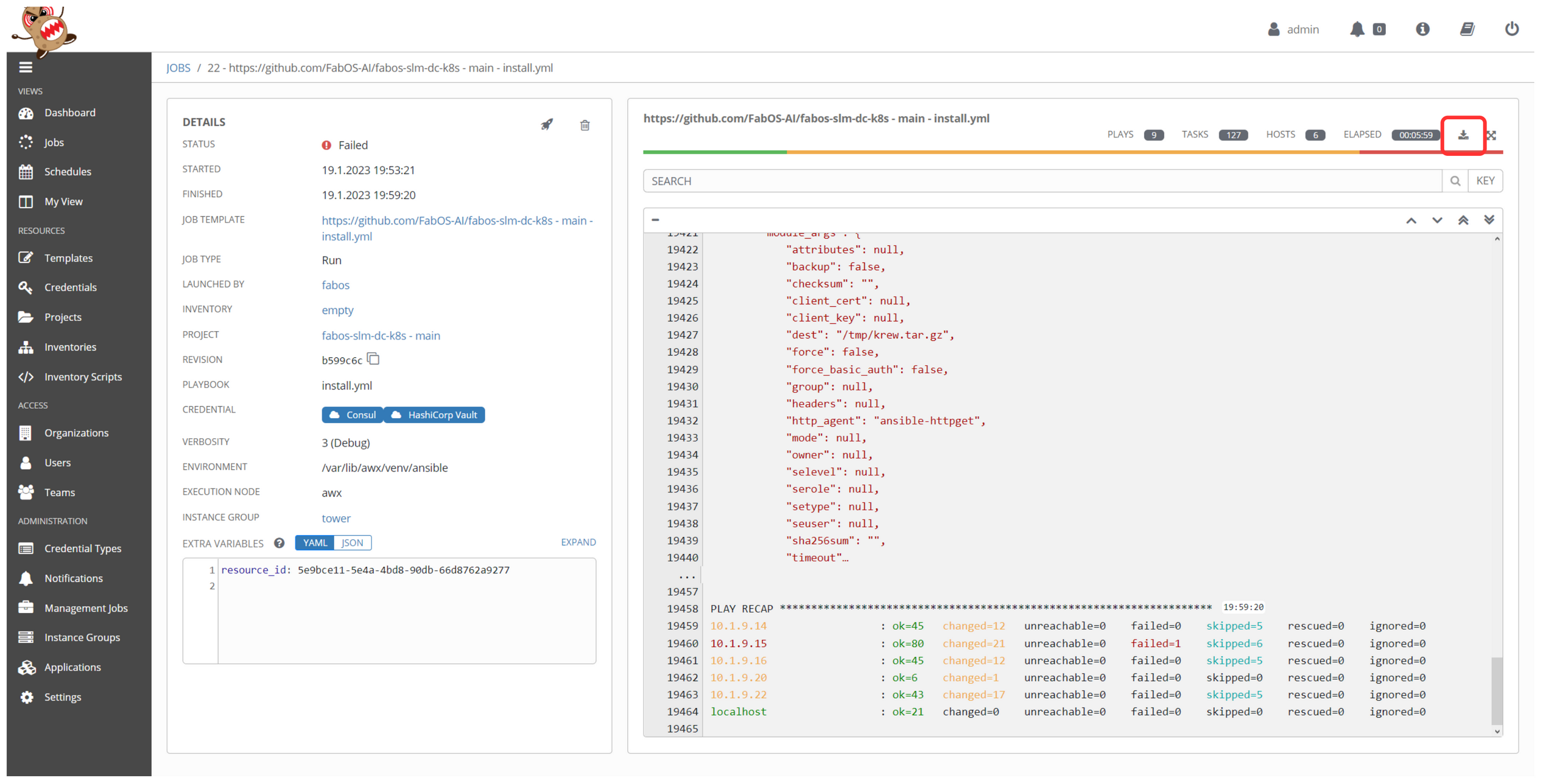Expand the extra variables editor
1543x784 pixels.
point(578,542)
